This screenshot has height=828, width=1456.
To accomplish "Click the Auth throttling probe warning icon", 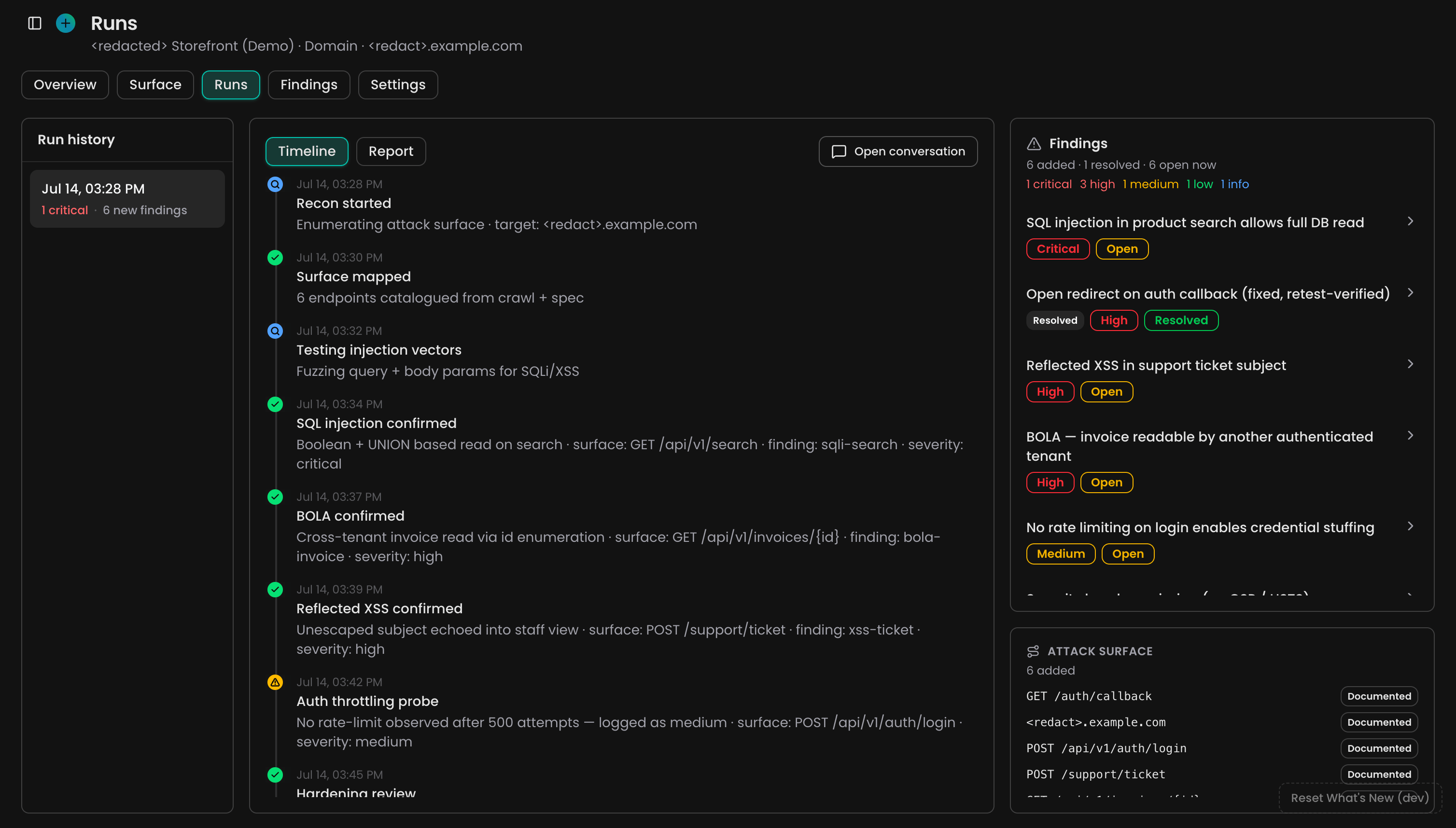I will (275, 682).
